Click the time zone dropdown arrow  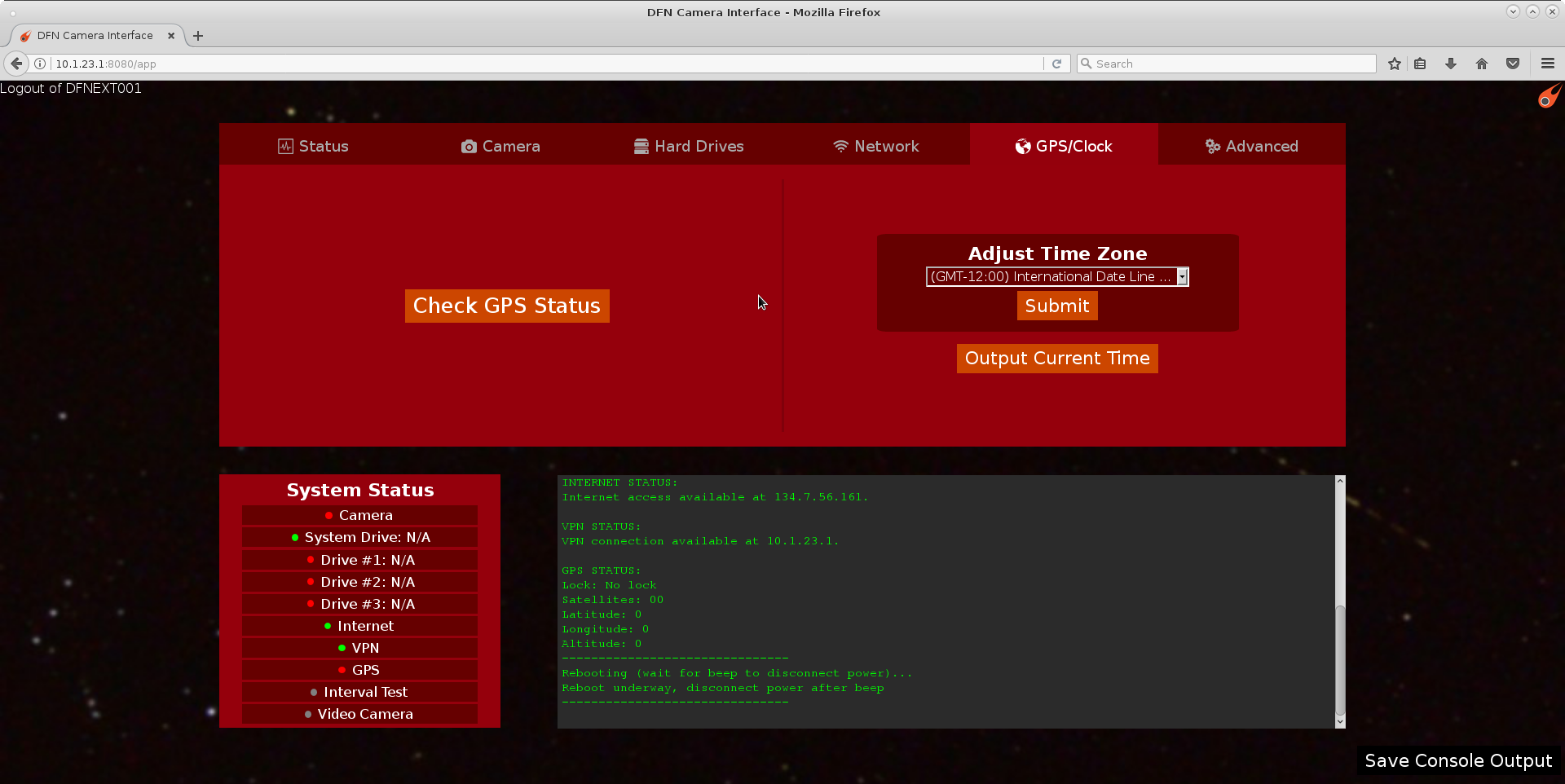[1183, 276]
